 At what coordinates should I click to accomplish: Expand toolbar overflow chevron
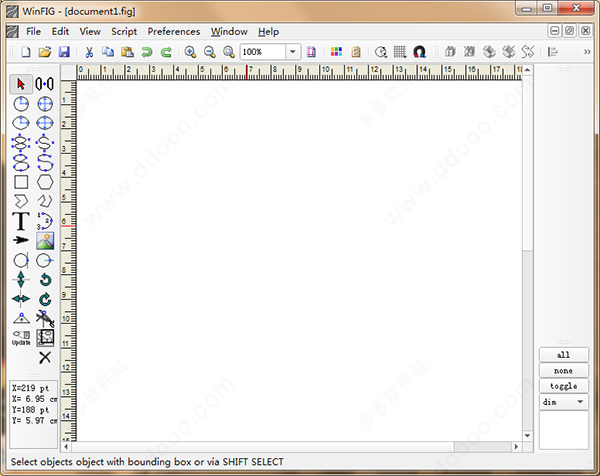tap(587, 52)
